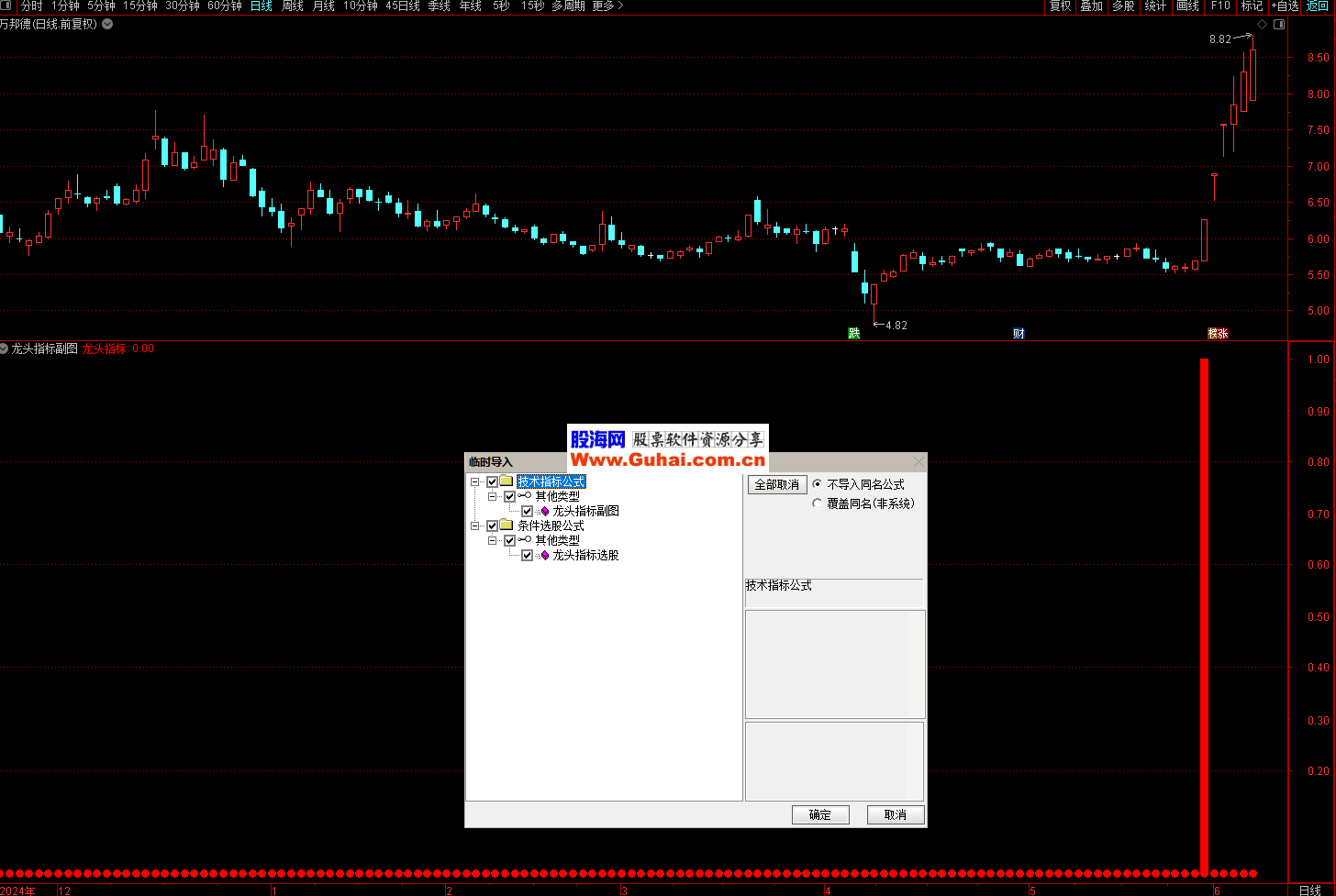
Task: Close the 临时导入 dialog
Action: tap(918, 462)
